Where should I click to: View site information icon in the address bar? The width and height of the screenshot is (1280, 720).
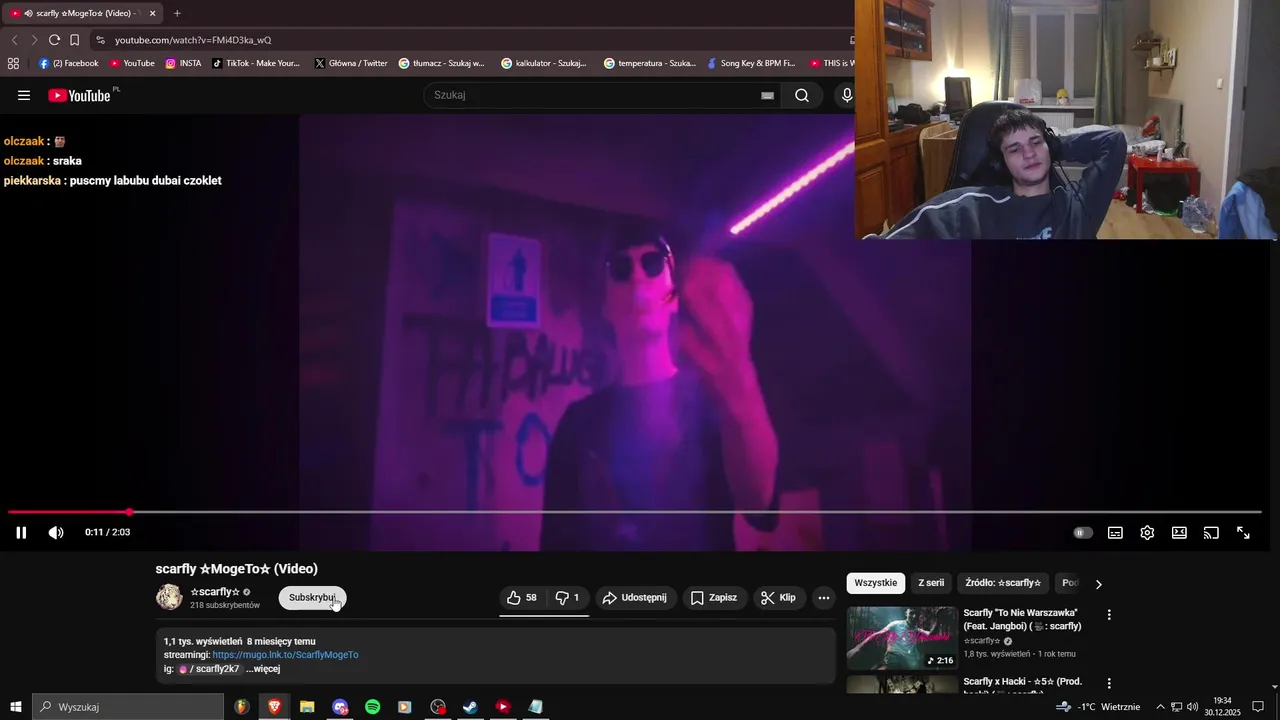[100, 40]
